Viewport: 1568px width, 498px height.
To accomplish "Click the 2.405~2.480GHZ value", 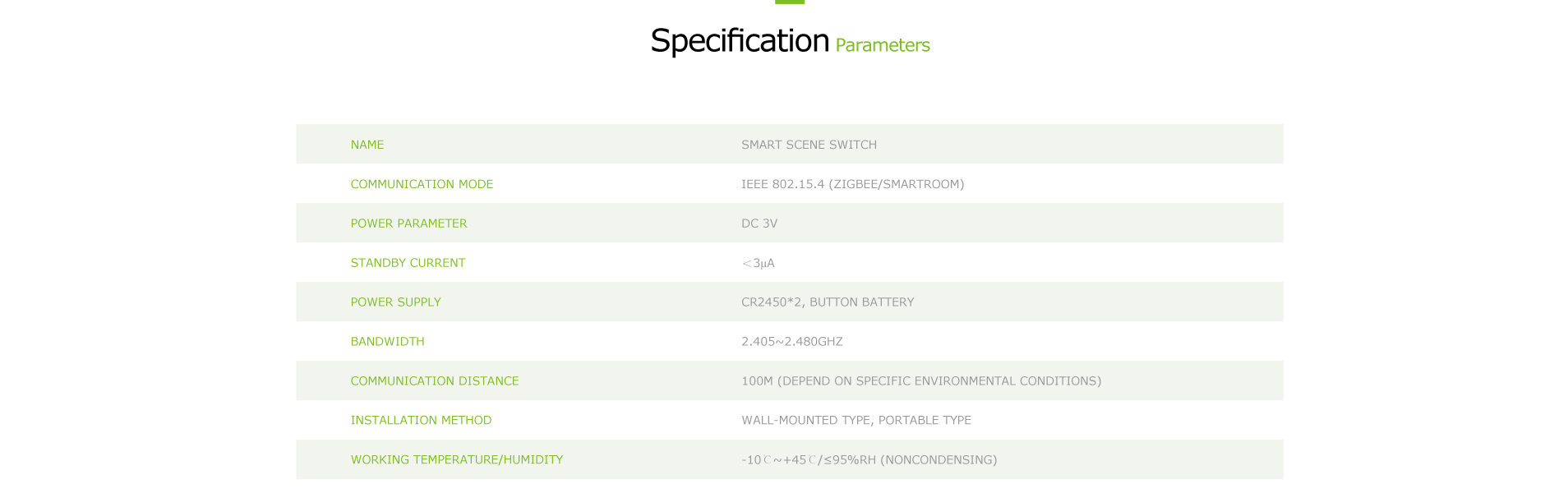I will 792,342.
